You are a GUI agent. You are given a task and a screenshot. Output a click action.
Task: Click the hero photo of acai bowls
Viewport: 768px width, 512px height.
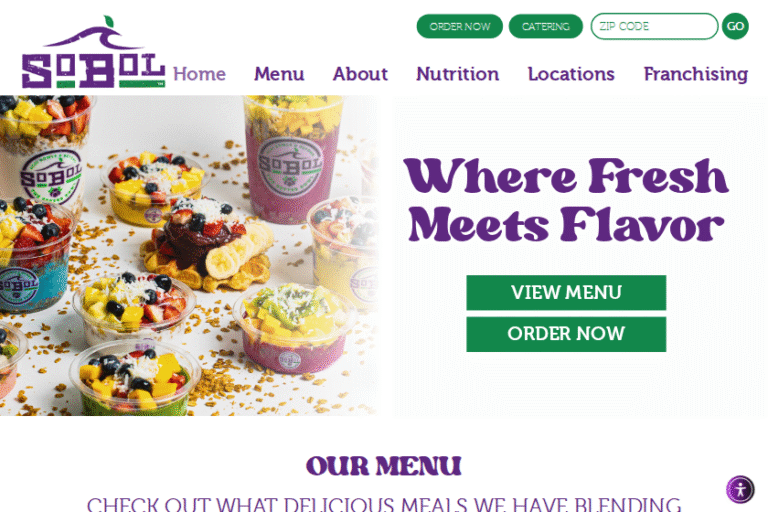click(189, 255)
